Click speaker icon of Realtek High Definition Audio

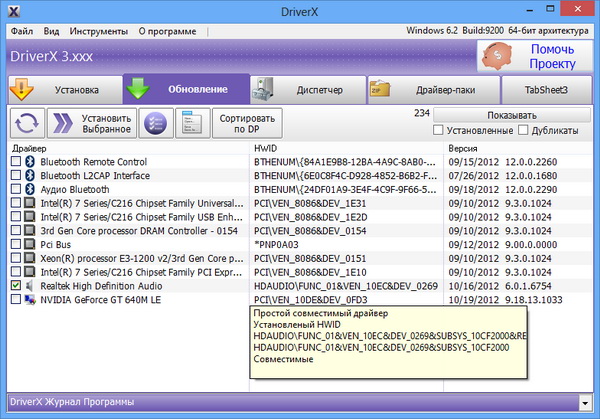[30, 286]
